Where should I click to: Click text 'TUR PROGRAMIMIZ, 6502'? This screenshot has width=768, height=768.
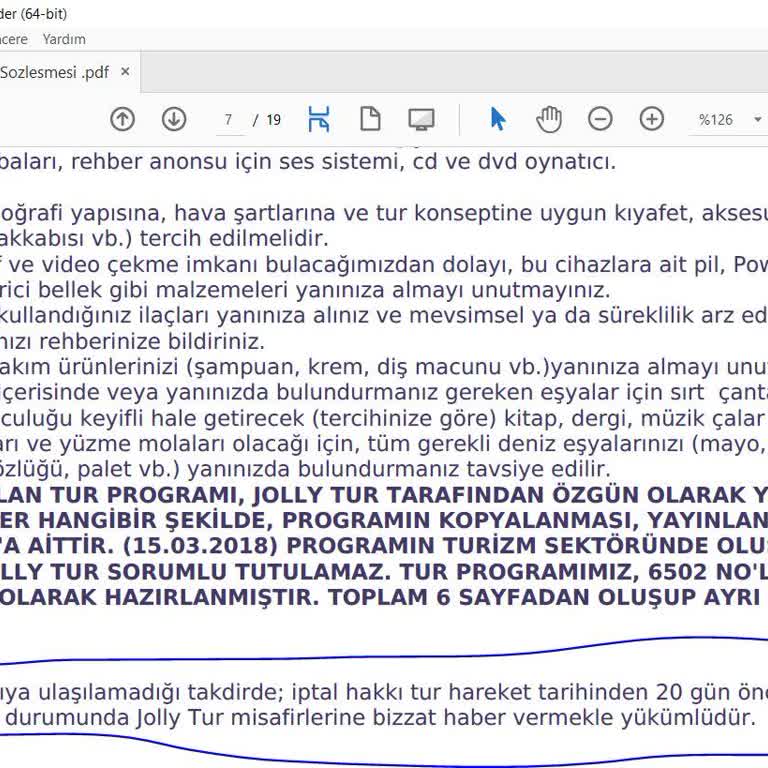553,572
